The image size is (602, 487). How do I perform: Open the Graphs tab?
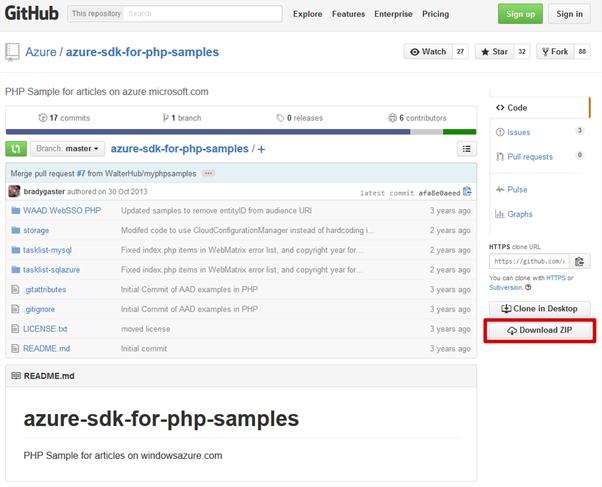click(514, 214)
